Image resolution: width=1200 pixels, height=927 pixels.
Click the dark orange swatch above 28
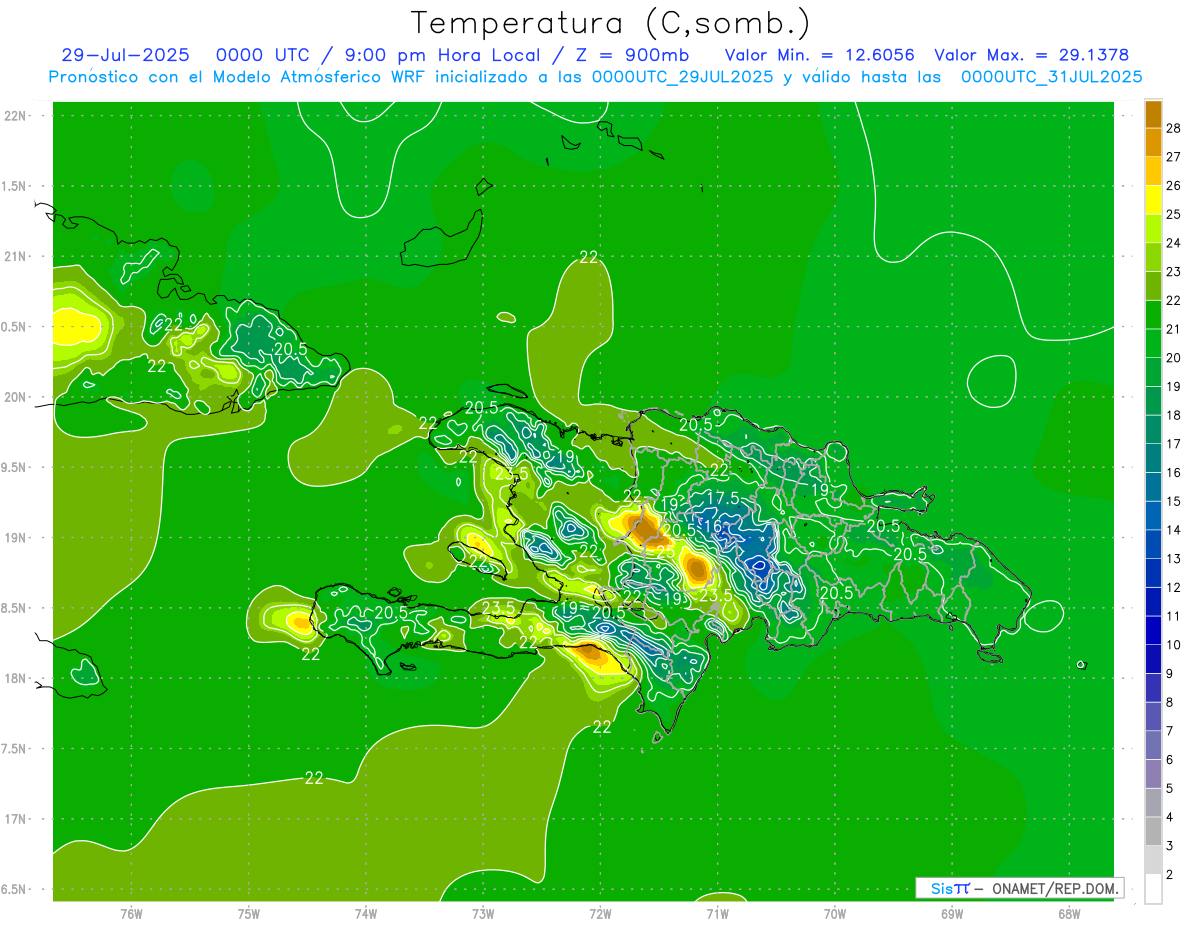(1153, 115)
